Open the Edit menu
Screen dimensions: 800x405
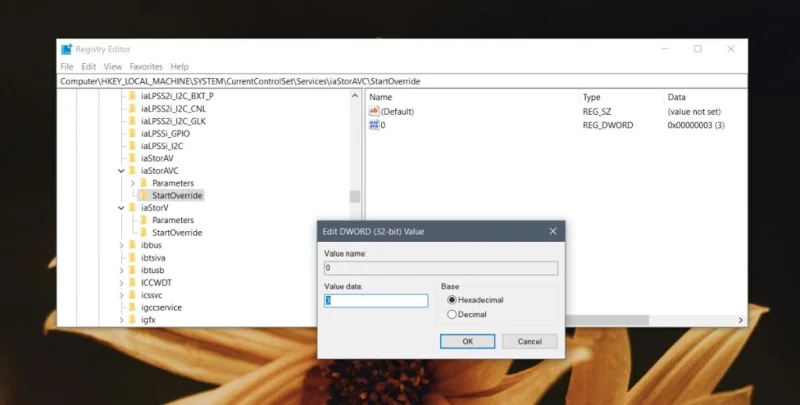89,66
